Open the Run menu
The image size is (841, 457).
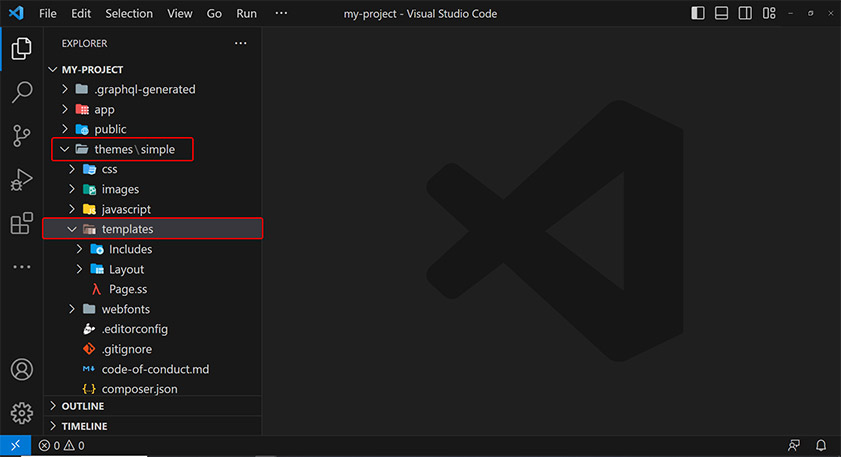pos(246,13)
